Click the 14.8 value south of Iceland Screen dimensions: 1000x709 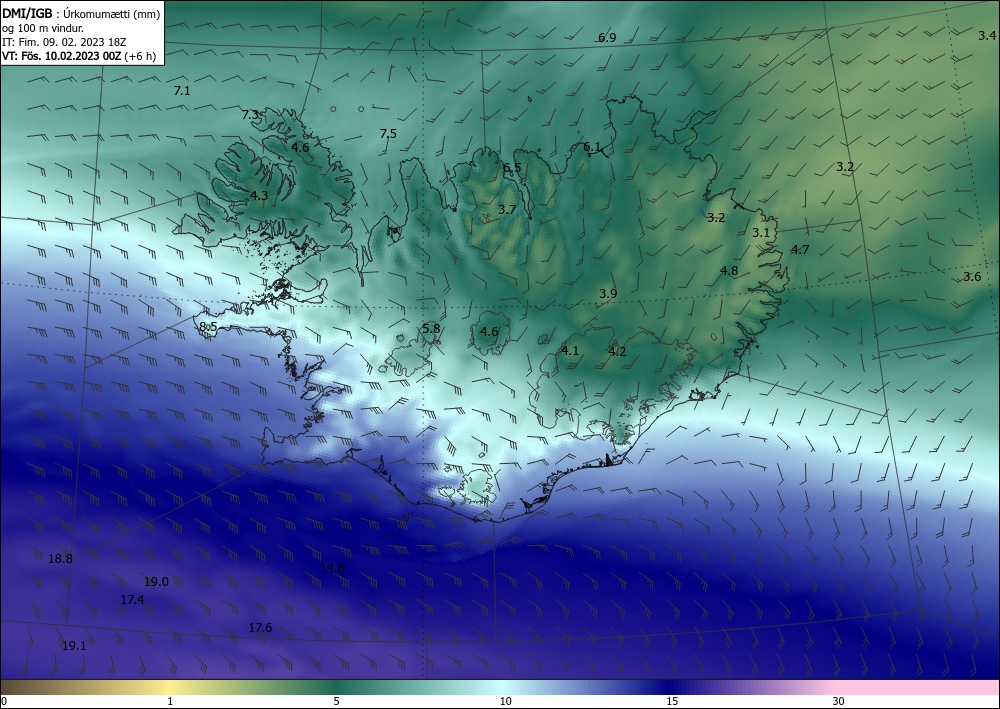pyautogui.click(x=332, y=568)
